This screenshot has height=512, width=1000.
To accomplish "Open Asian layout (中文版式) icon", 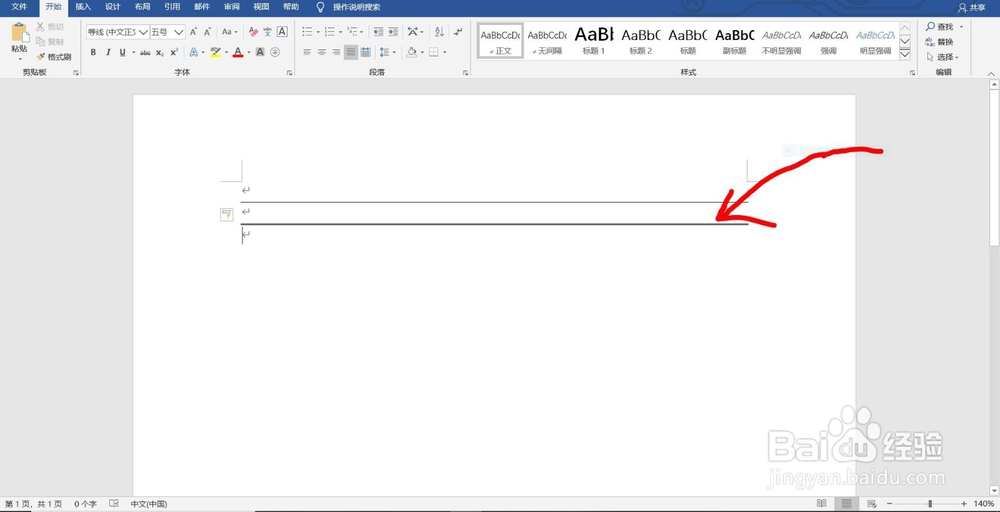I will (412, 32).
